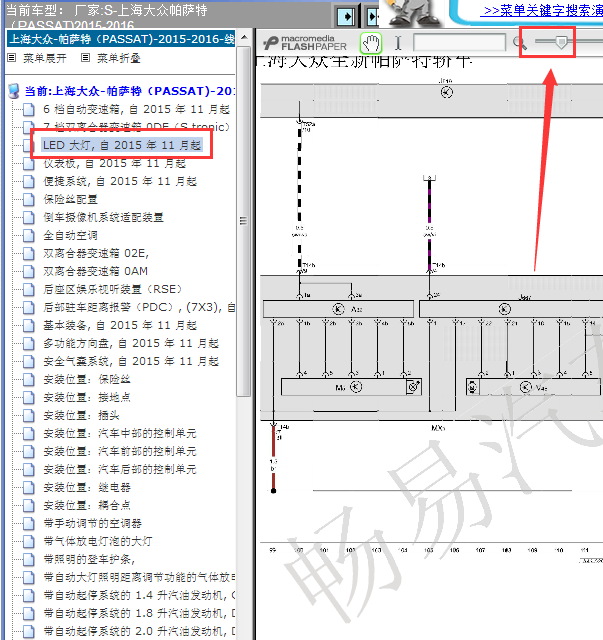Open 带自动大灯照明距离调节功能的气体放电 entry
Image resolution: width=603 pixels, height=640 pixels.
pyautogui.click(x=139, y=577)
